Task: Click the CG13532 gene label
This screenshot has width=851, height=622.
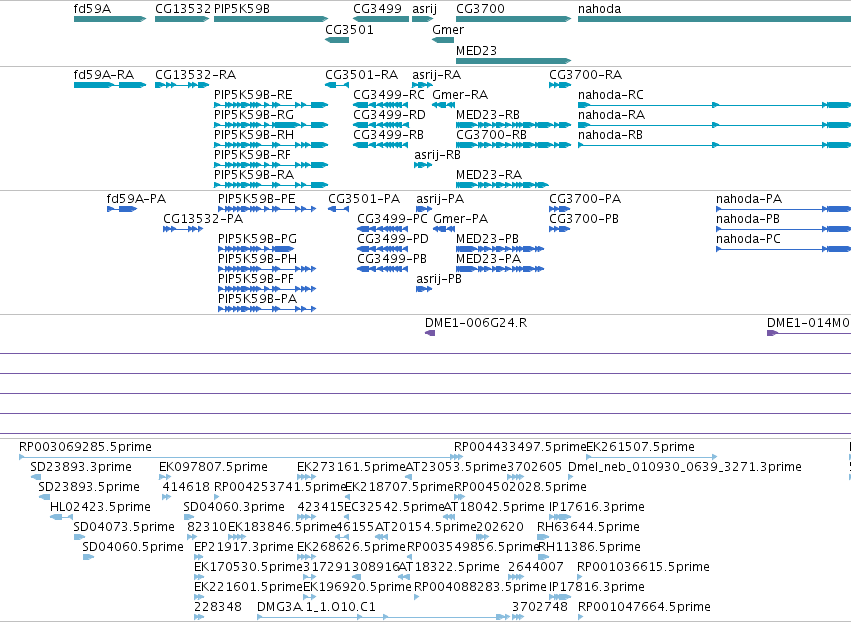Action: [x=183, y=9]
